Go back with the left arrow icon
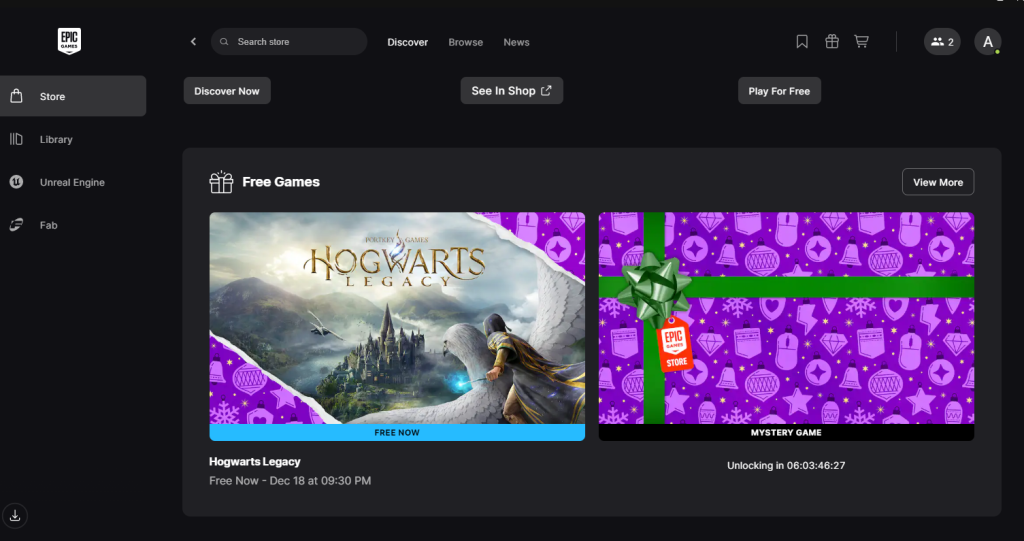Image resolution: width=1024 pixels, height=541 pixels. tap(193, 42)
